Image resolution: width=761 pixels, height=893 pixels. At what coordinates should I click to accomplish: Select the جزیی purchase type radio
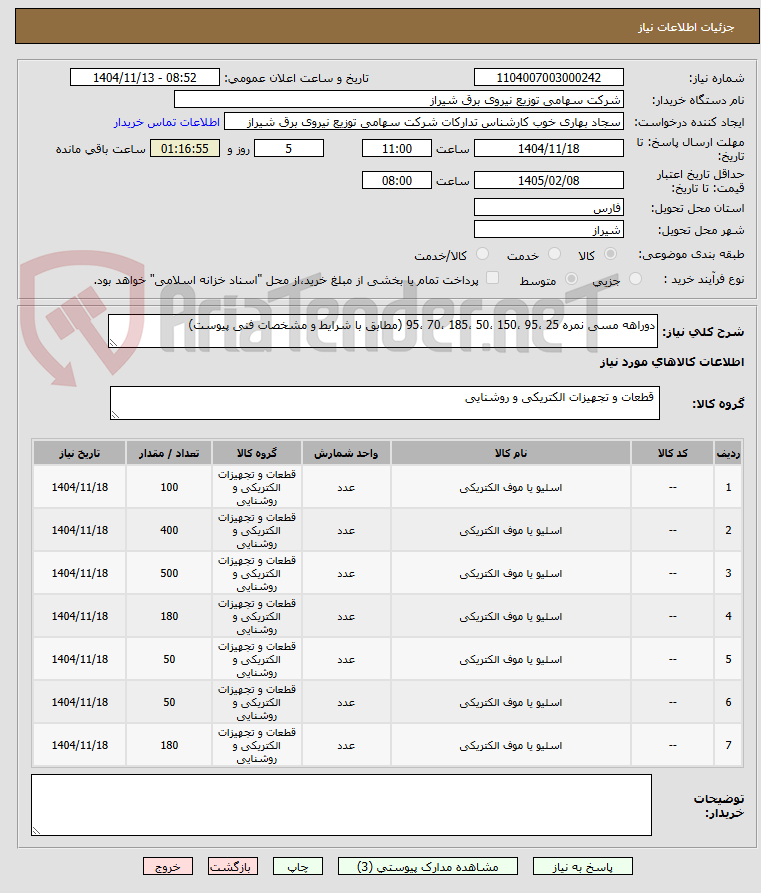[635, 279]
